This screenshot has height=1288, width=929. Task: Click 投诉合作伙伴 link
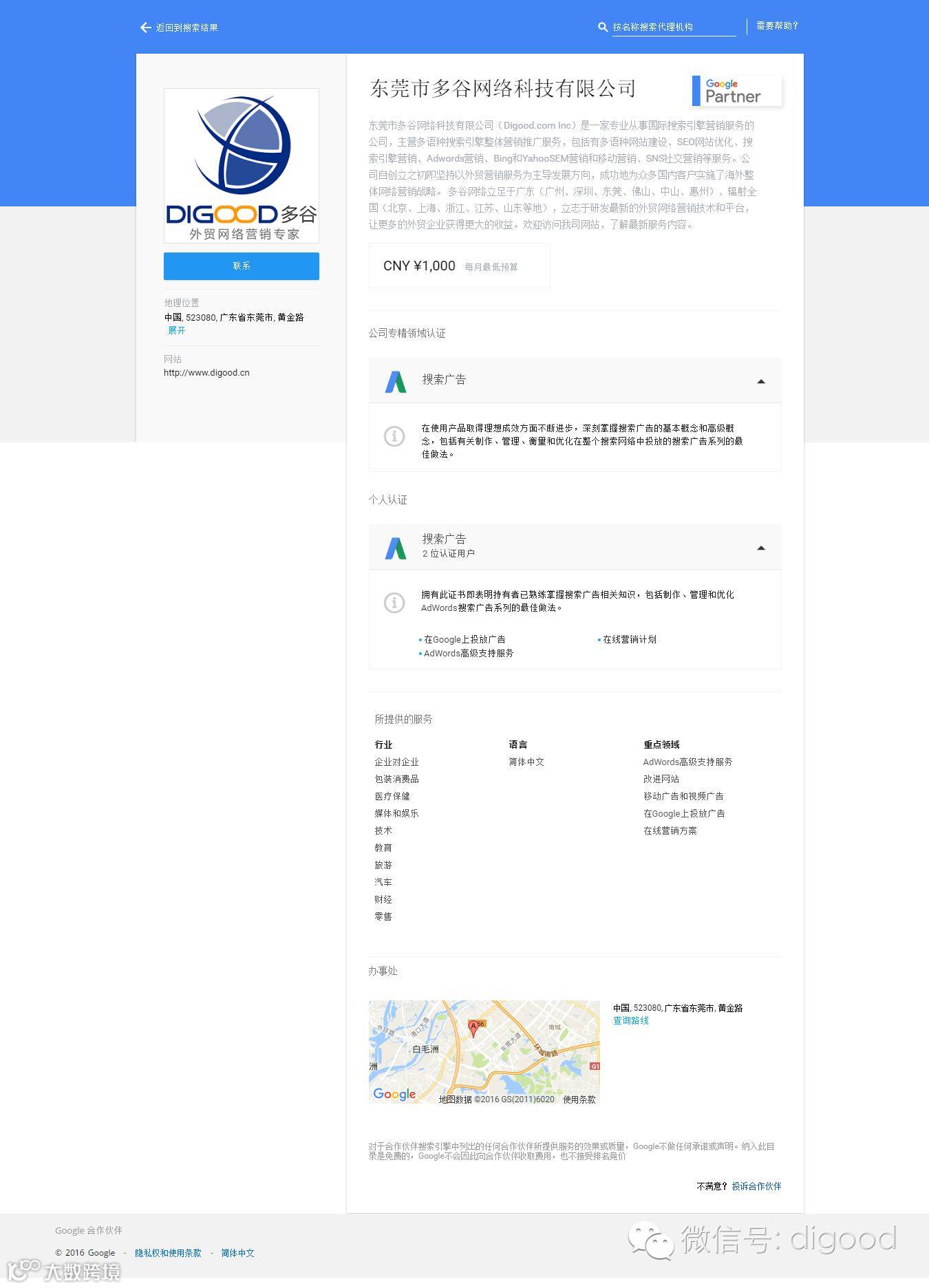coord(756,1186)
